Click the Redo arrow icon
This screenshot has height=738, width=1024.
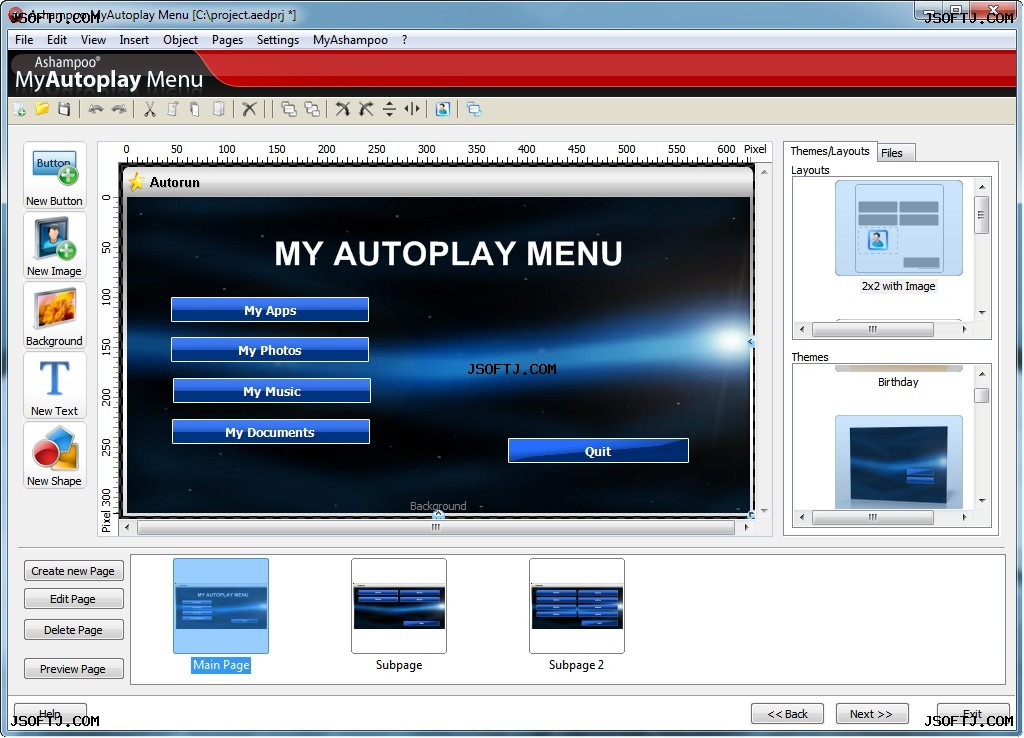pos(119,109)
